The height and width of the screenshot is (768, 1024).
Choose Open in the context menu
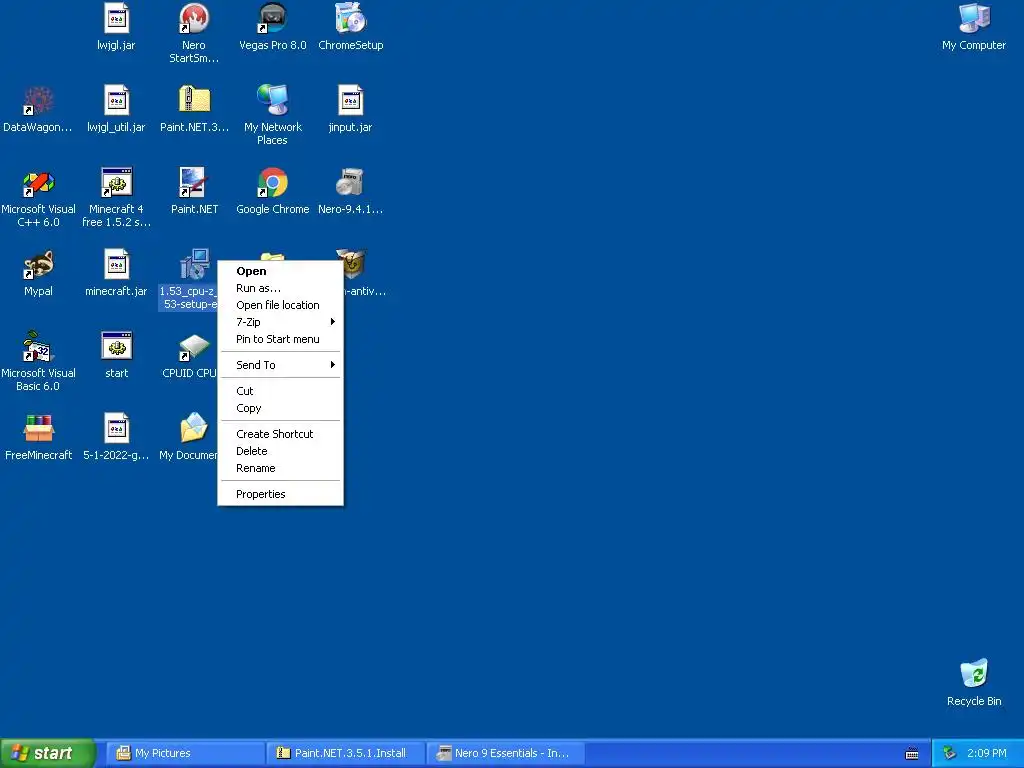point(280,271)
